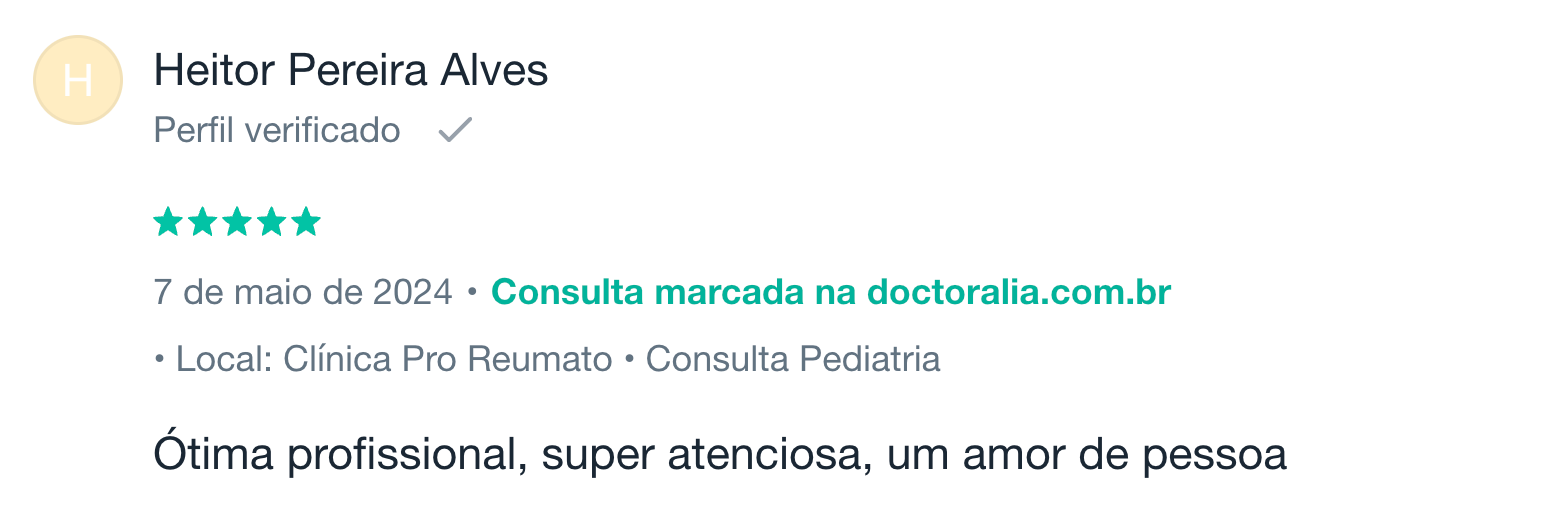
Task: Click the bullet between date and green link
Action: coord(472,293)
